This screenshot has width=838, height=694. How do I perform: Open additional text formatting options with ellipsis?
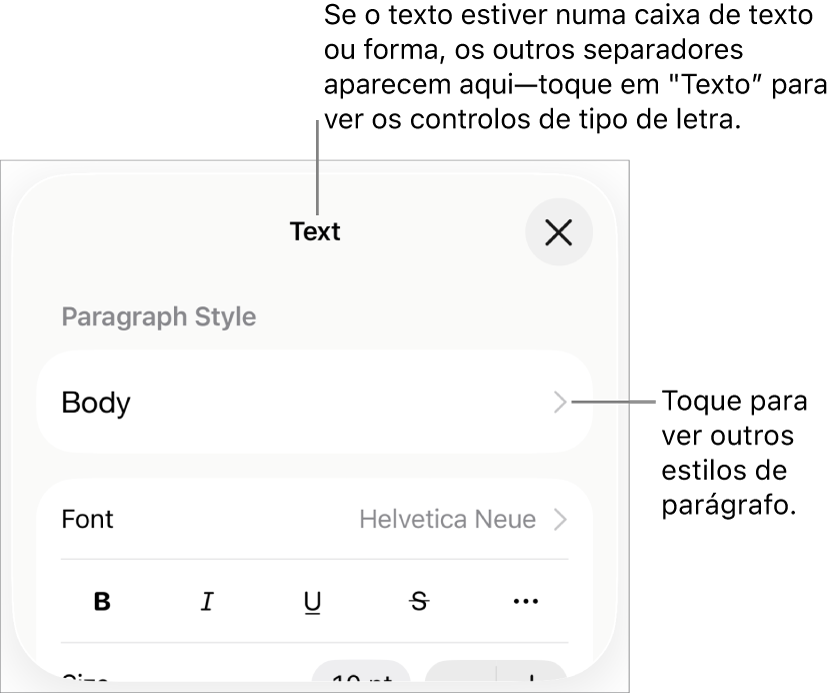point(525,601)
